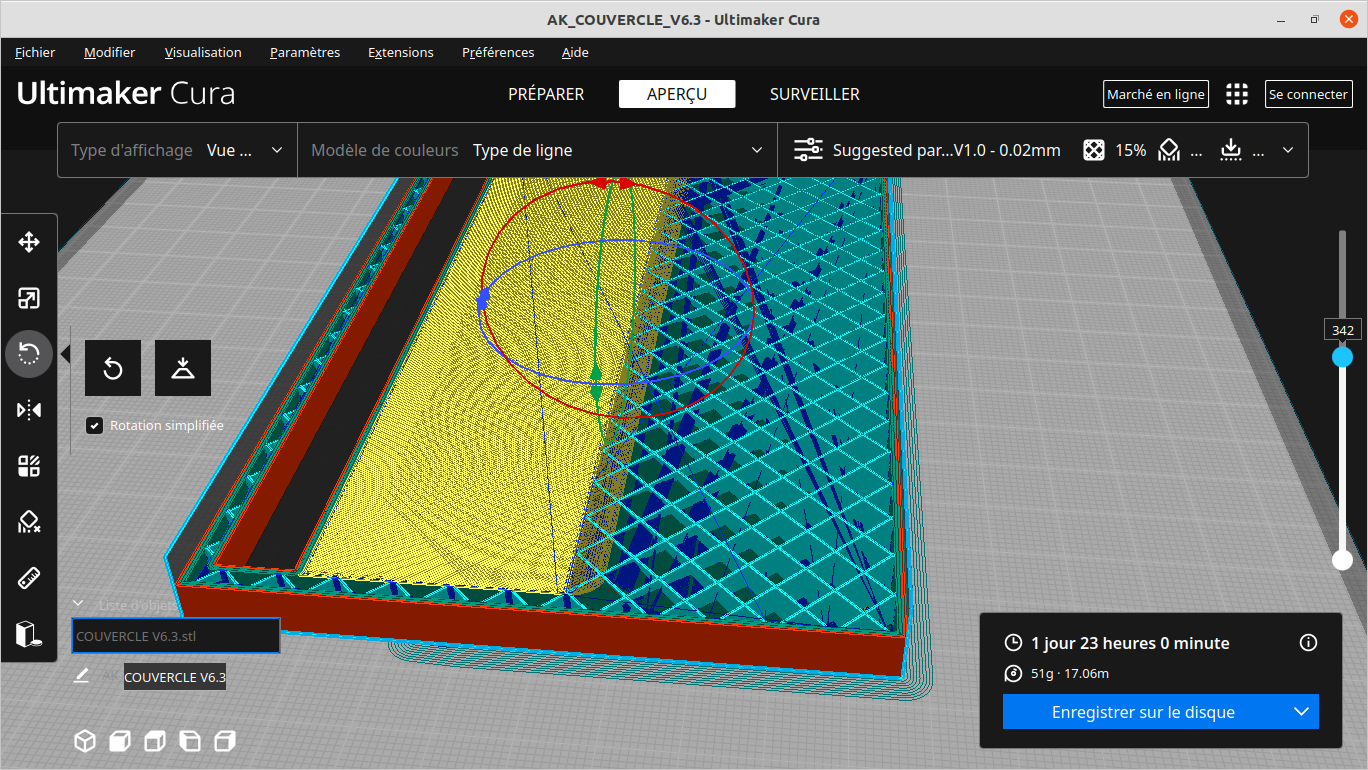Click the adhesion settings icon

[1231, 150]
